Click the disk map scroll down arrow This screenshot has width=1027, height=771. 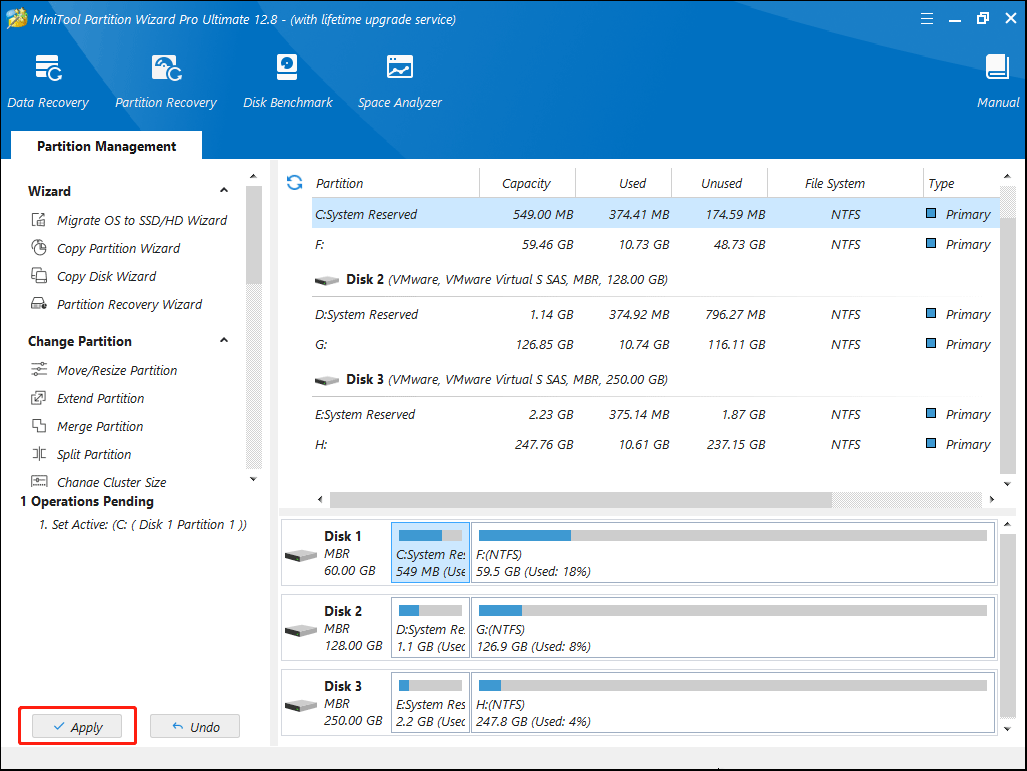coord(1007,729)
